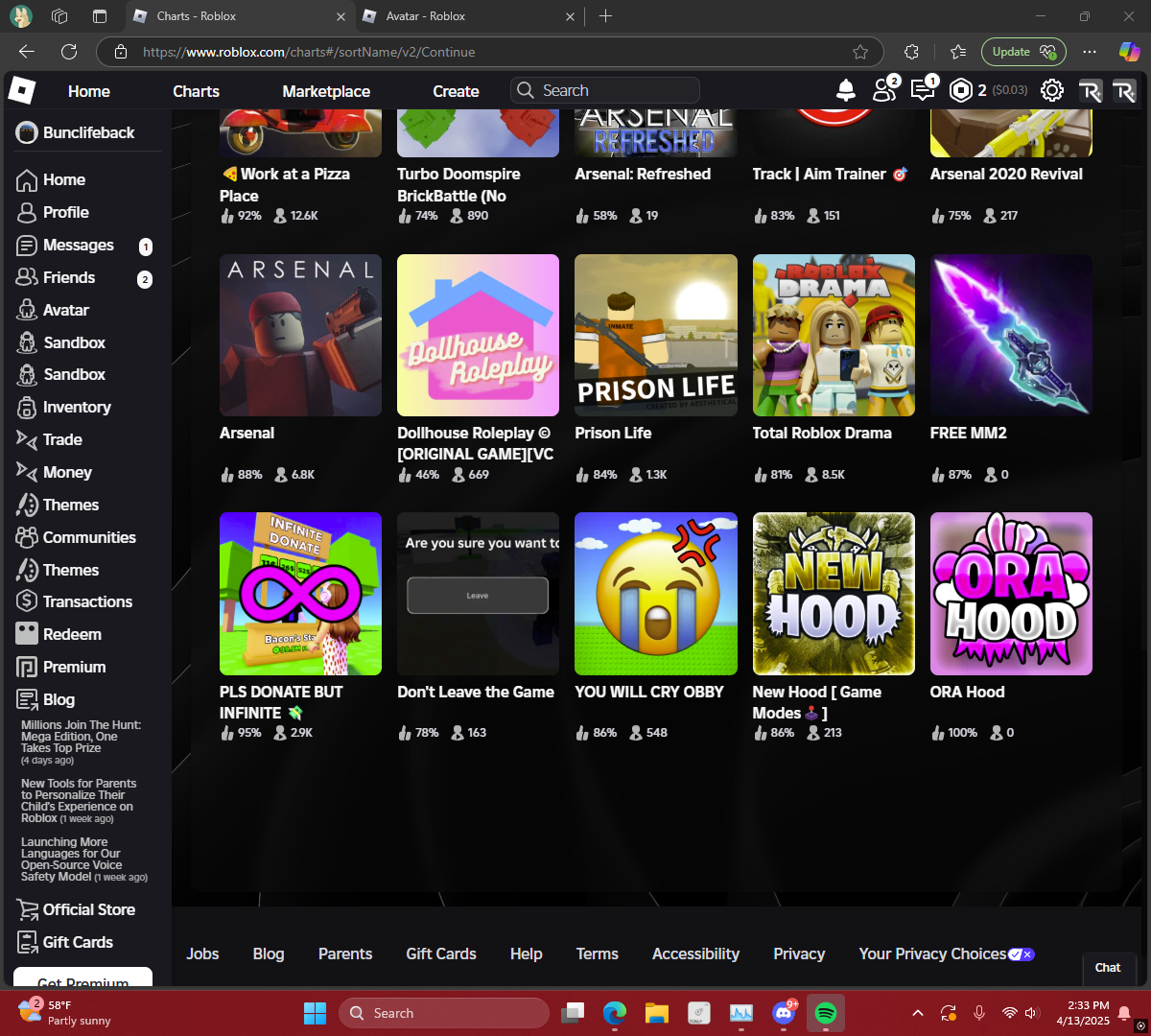This screenshot has height=1036, width=1151.
Task: Open Avatar from the sidebar
Action: (x=53, y=311)
